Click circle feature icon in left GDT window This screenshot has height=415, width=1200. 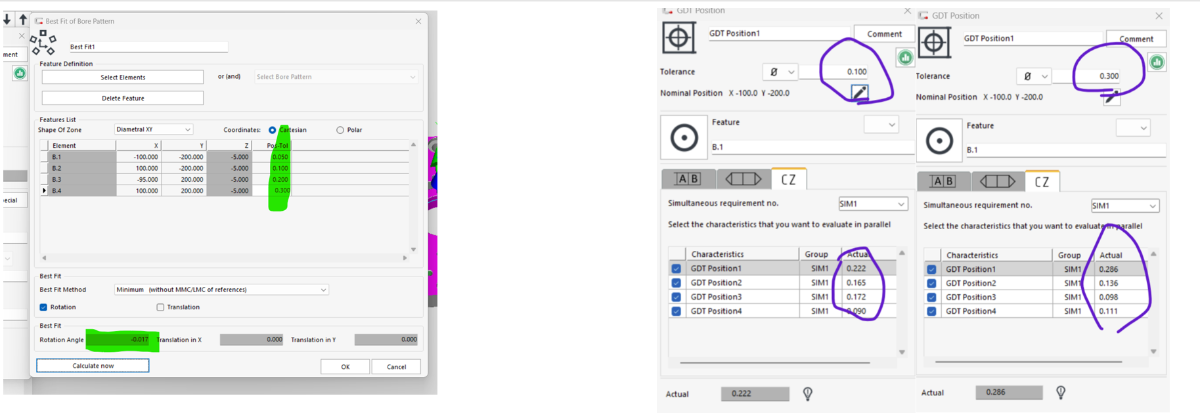tap(682, 135)
